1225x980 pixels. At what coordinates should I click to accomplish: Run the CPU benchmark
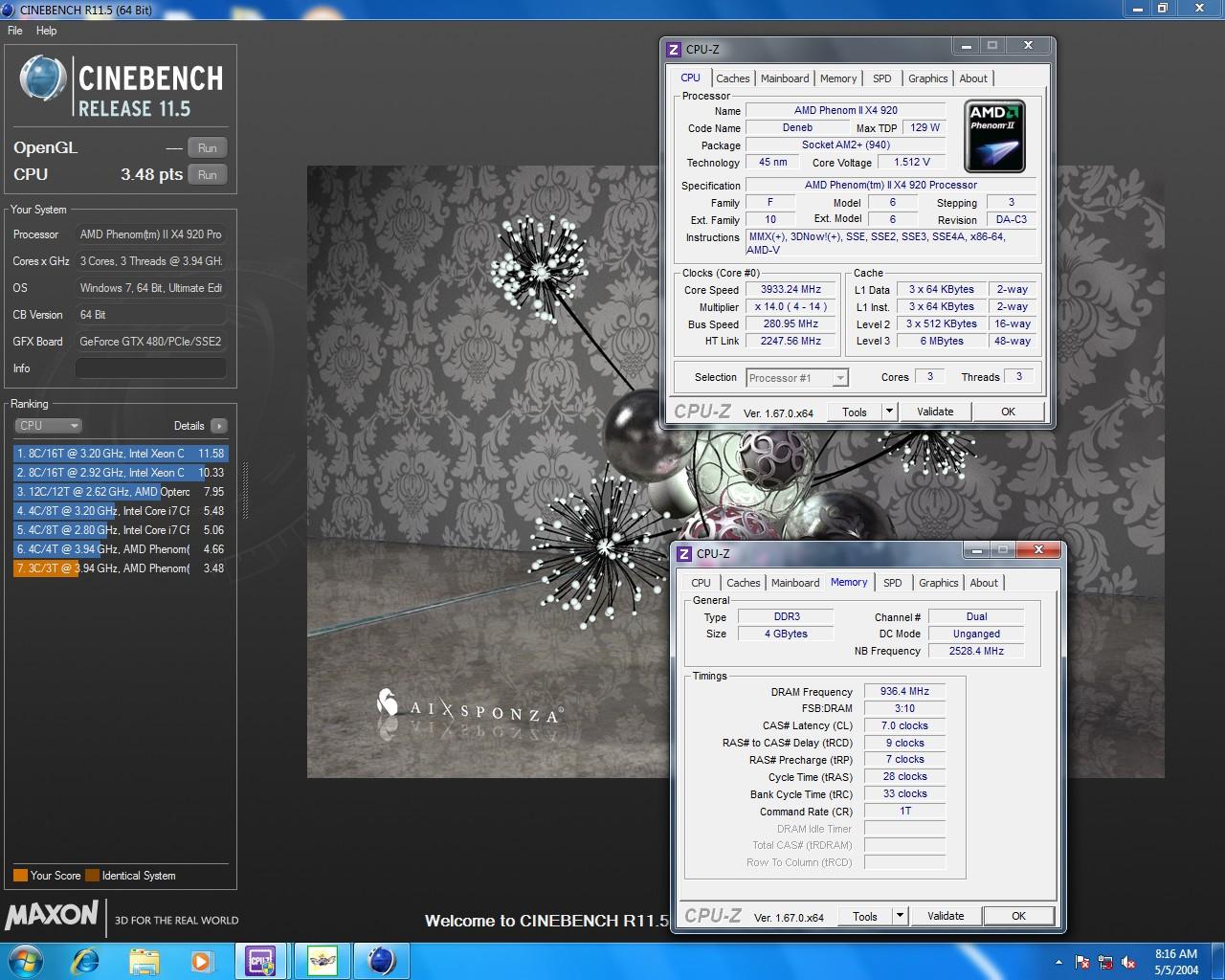click(208, 175)
